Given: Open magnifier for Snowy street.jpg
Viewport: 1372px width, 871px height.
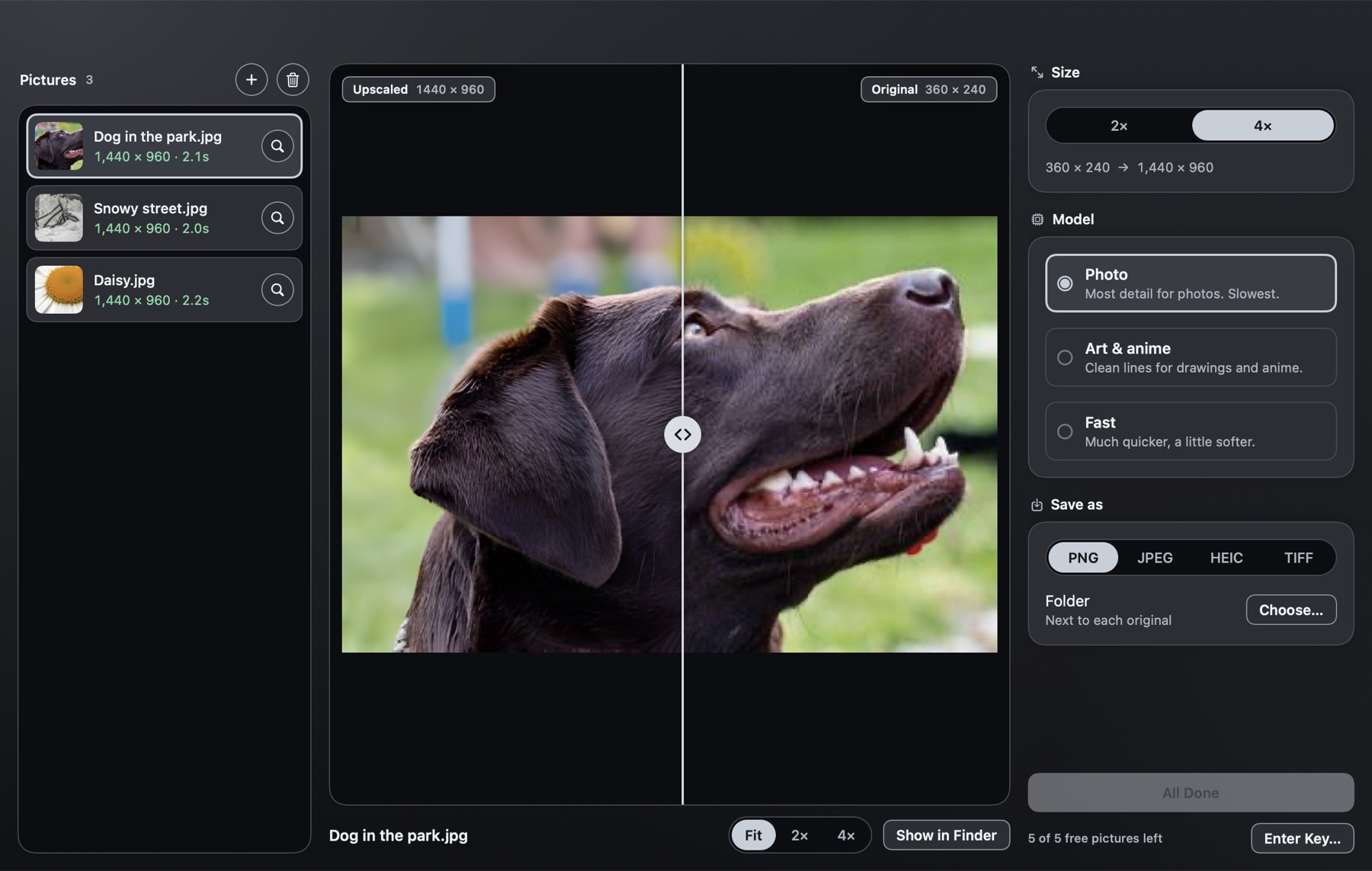Looking at the screenshot, I should [x=277, y=218].
